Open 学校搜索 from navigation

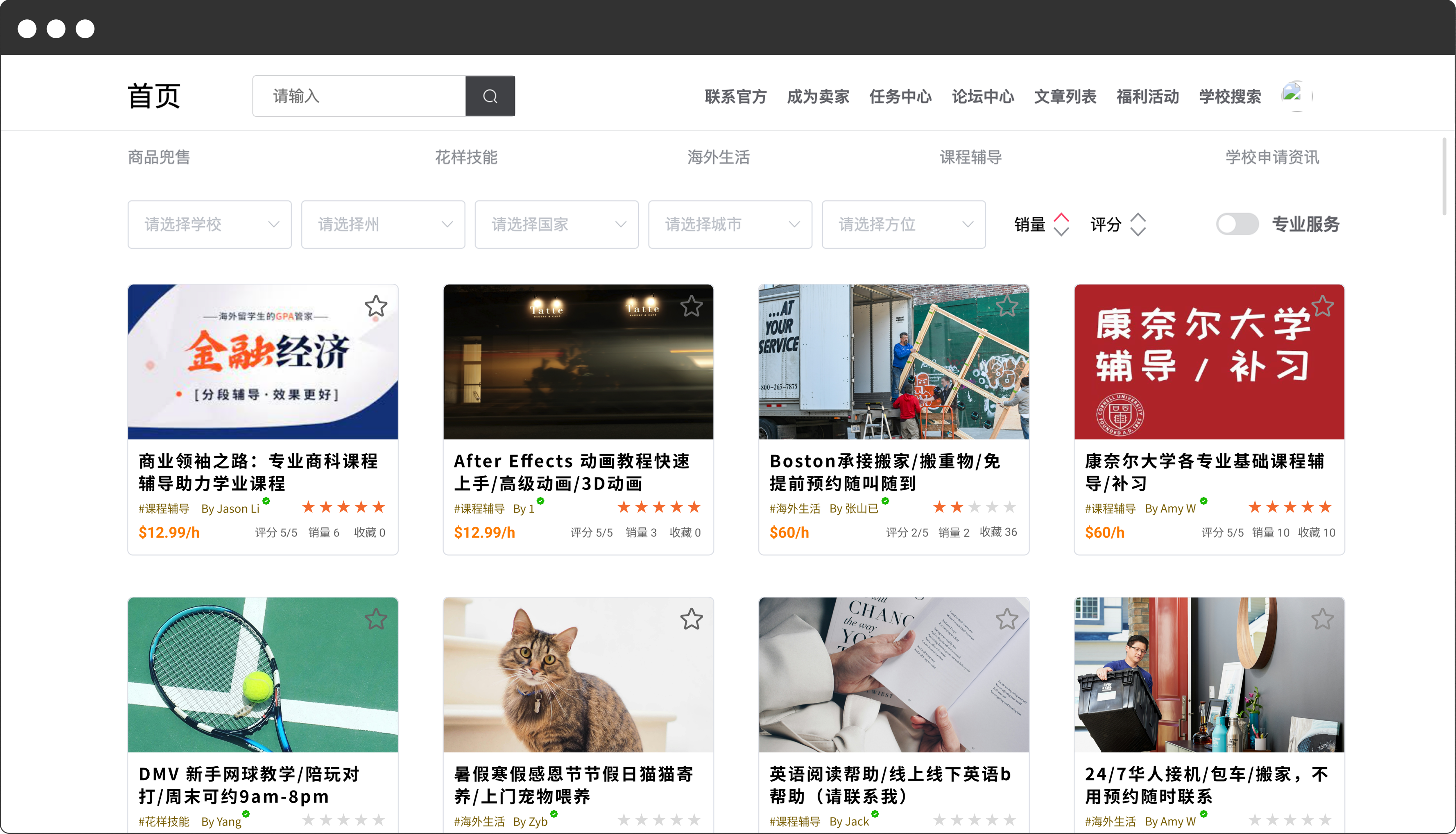[x=1230, y=96]
